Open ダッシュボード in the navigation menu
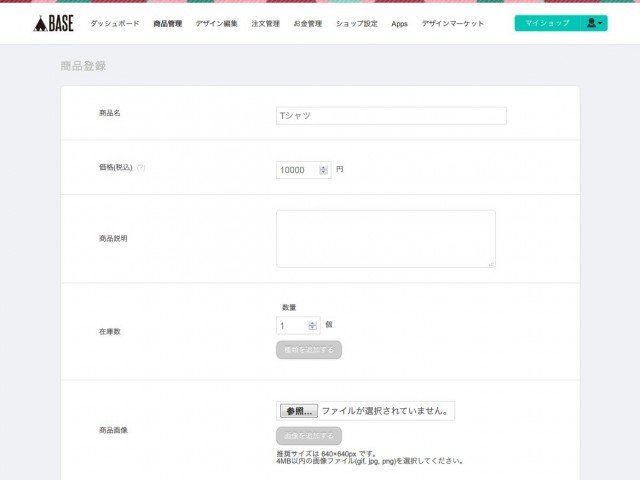640x480 pixels. (115, 24)
